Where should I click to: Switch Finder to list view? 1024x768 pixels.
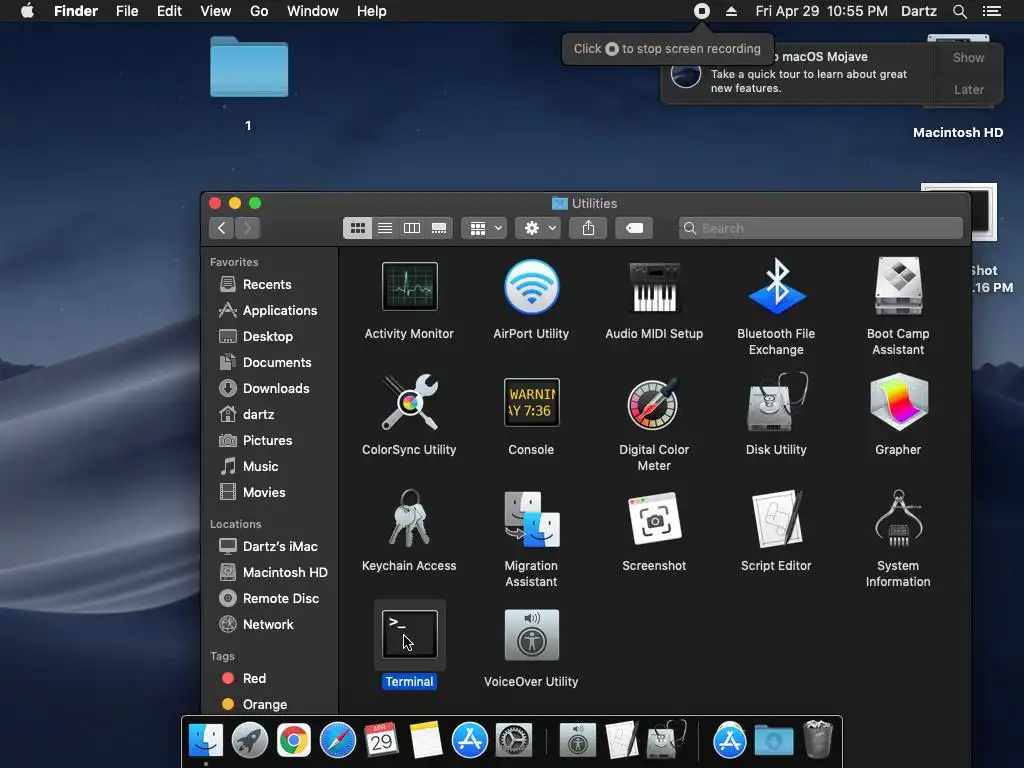coord(385,228)
